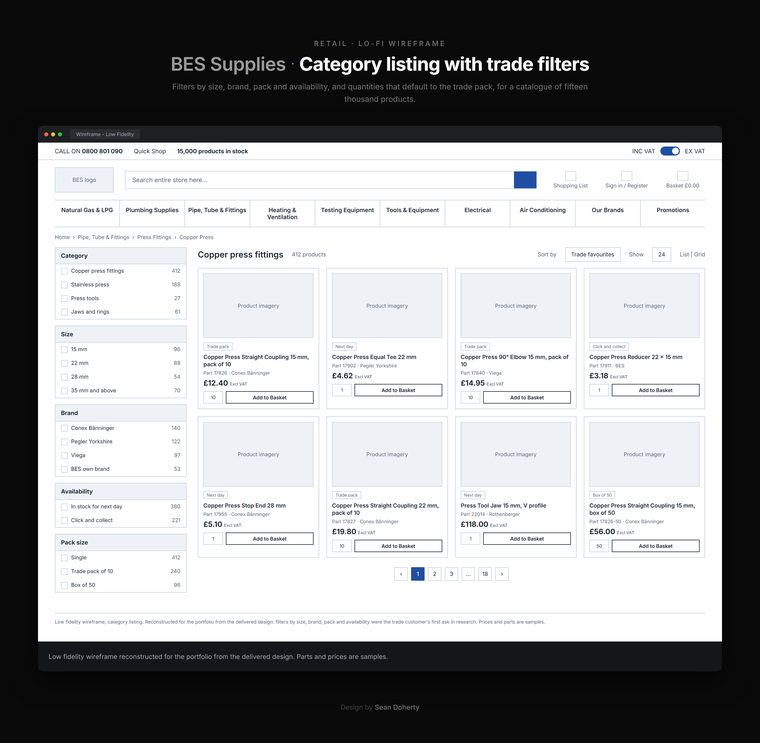This screenshot has width=760, height=743.
Task: Check the Single pack size filter
Action: pos(64,558)
